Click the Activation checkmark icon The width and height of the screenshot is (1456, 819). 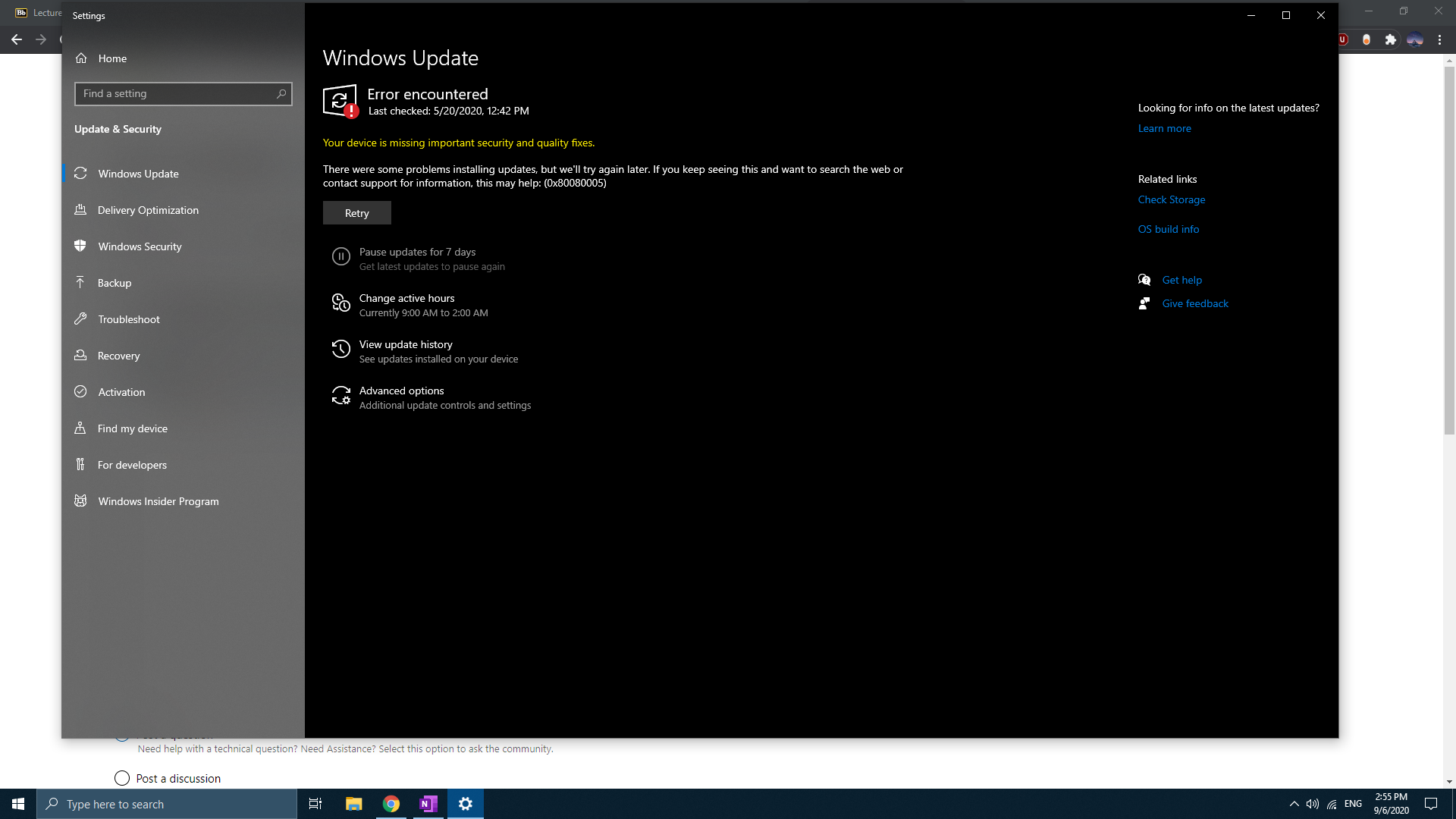coord(80,392)
